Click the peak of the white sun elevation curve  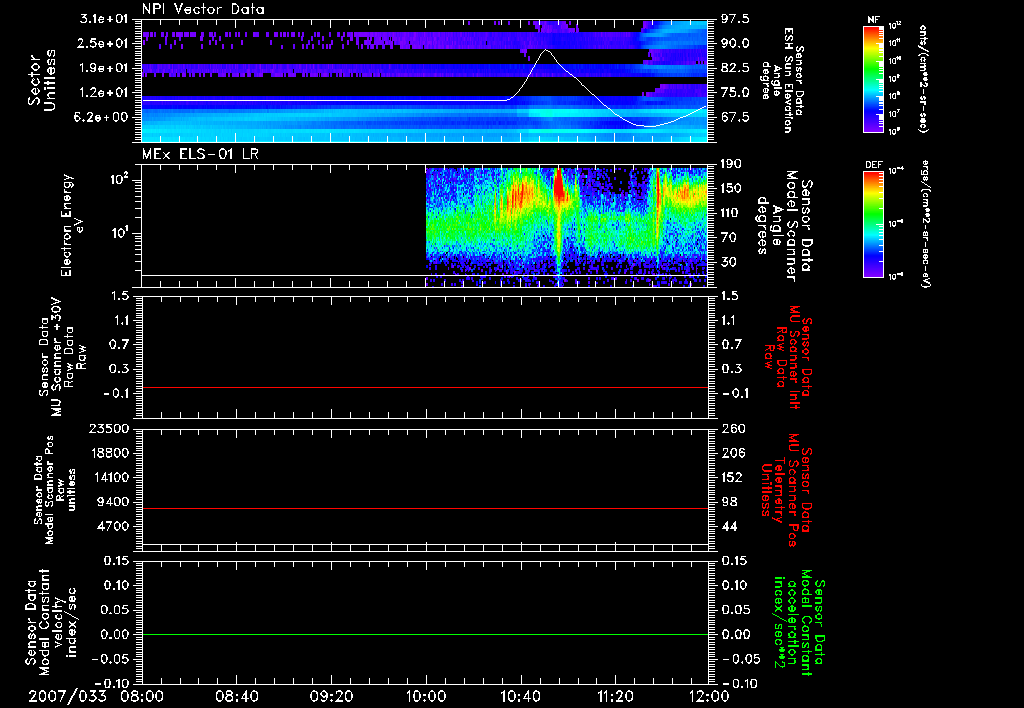pos(546,50)
